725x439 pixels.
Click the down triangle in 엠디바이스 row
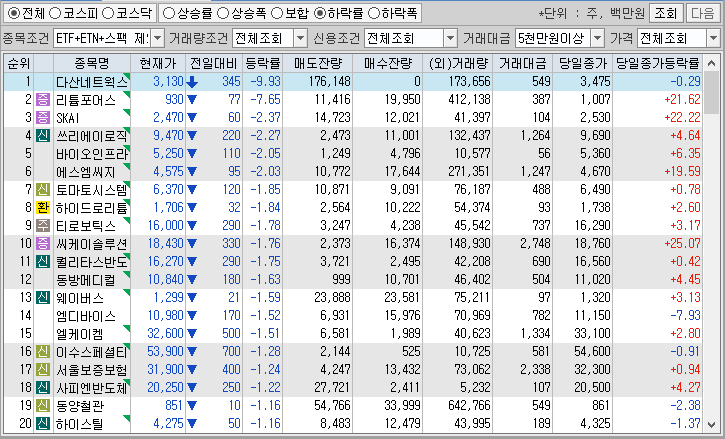(192, 315)
